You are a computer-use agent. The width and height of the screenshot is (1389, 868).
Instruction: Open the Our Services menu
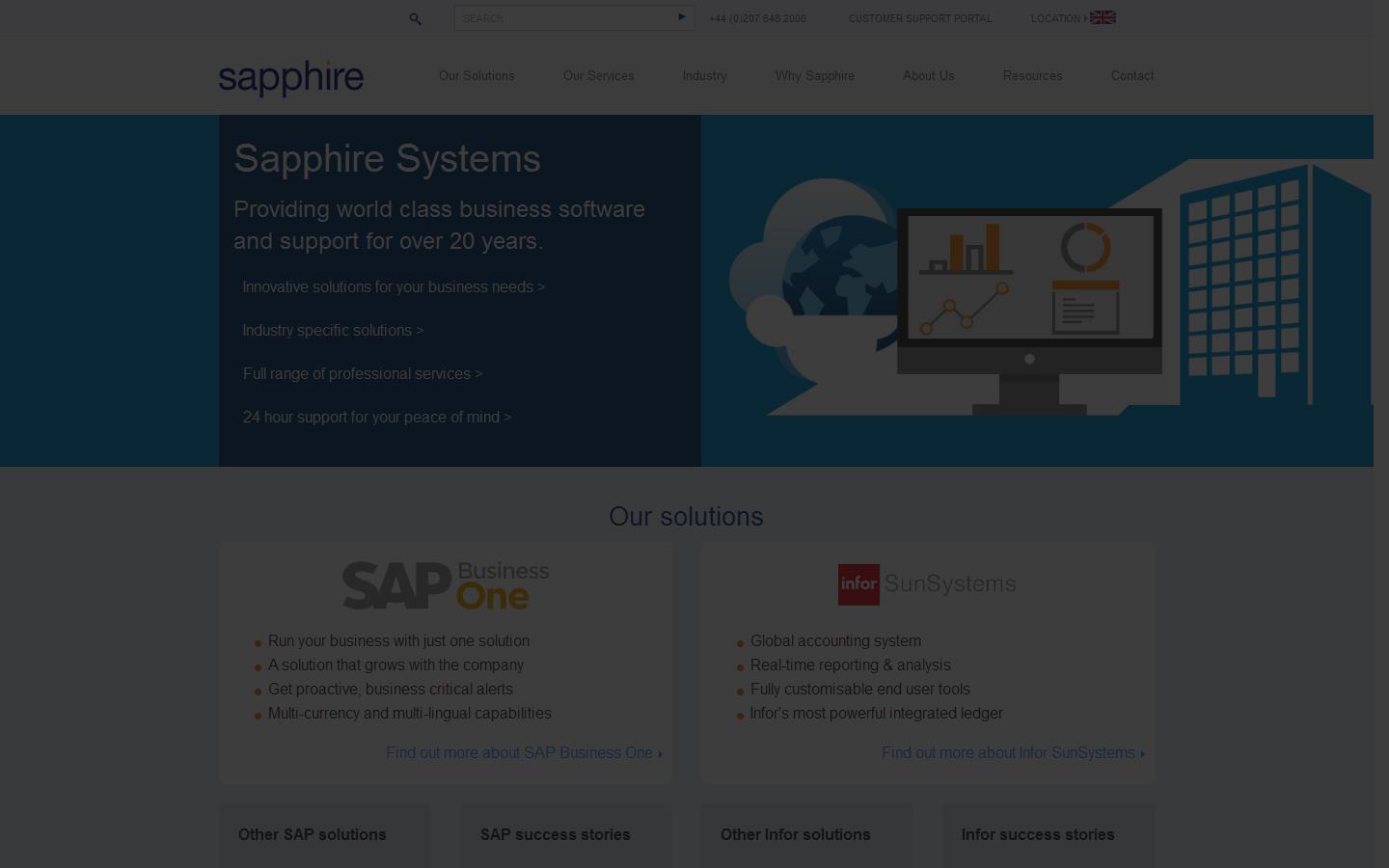click(599, 75)
